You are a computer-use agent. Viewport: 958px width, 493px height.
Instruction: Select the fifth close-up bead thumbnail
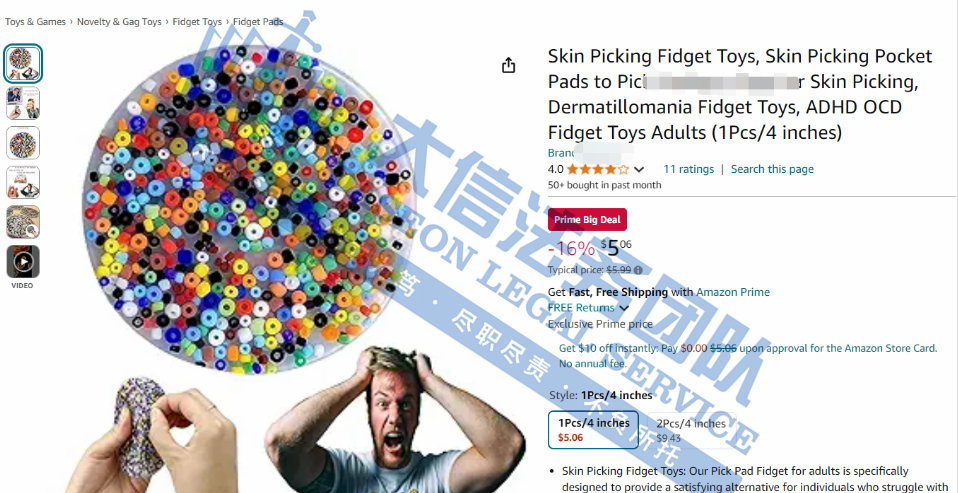(23, 222)
